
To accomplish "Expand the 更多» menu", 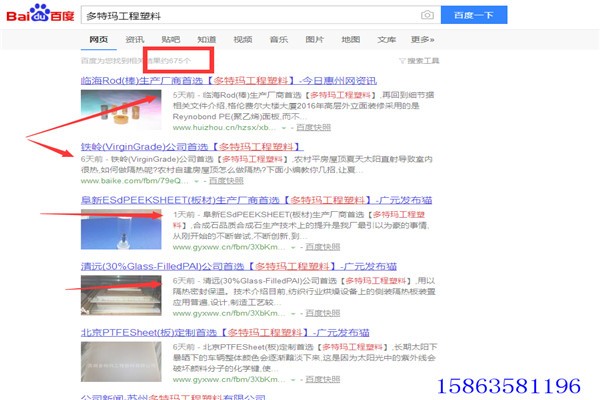I will pyautogui.click(x=422, y=39).
